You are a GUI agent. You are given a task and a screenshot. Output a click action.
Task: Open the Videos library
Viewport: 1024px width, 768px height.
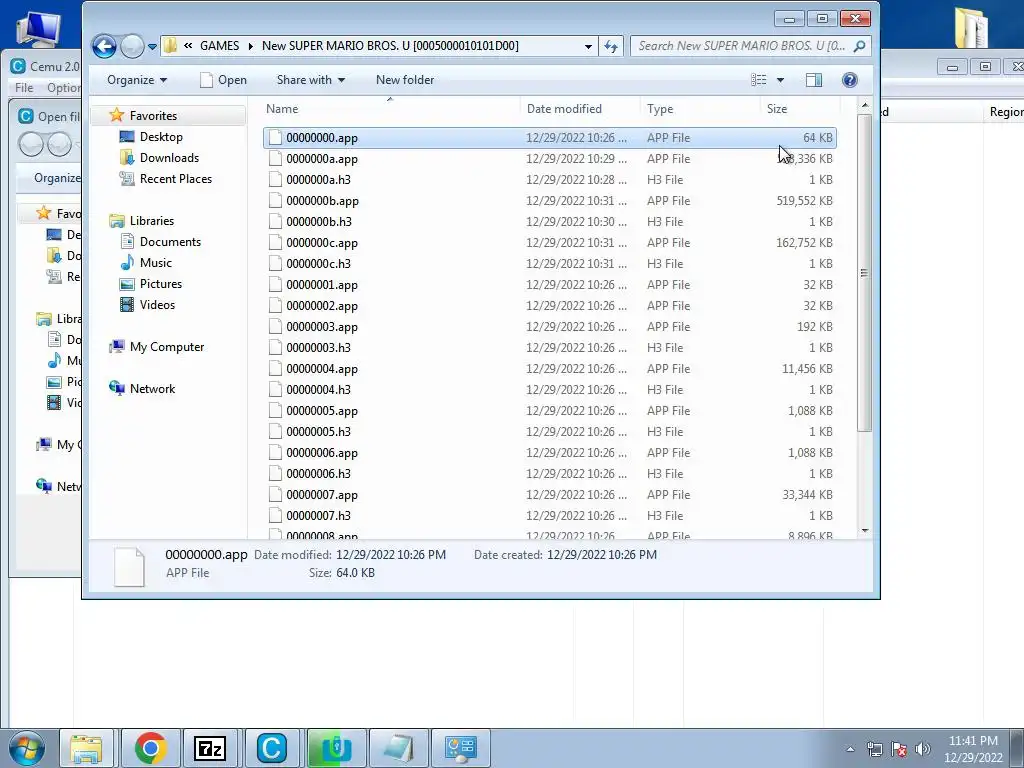coord(157,304)
